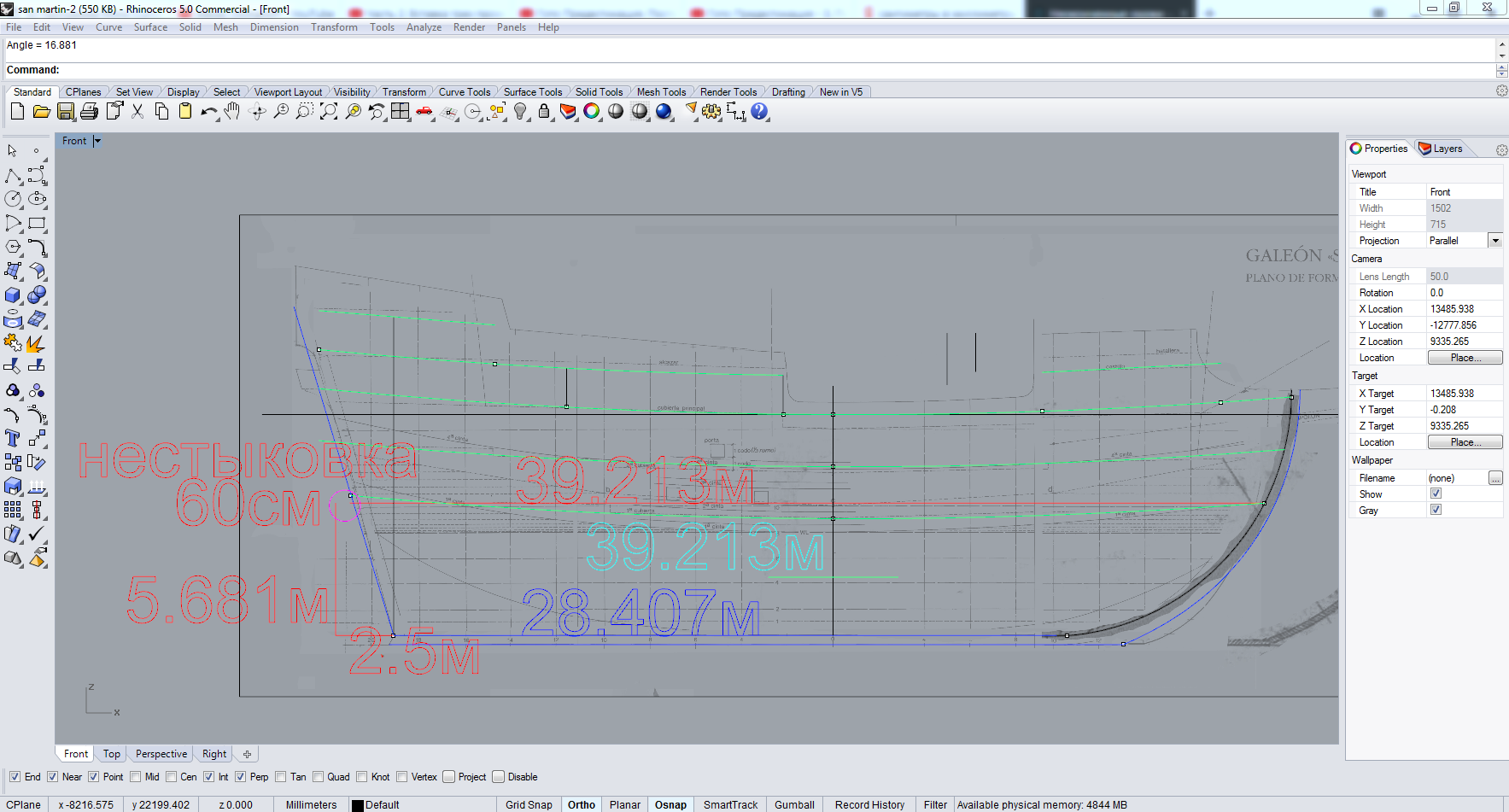Uncheck the Wallpaper Show checkbox
Viewport: 1509px width, 812px height.
[x=1436, y=494]
